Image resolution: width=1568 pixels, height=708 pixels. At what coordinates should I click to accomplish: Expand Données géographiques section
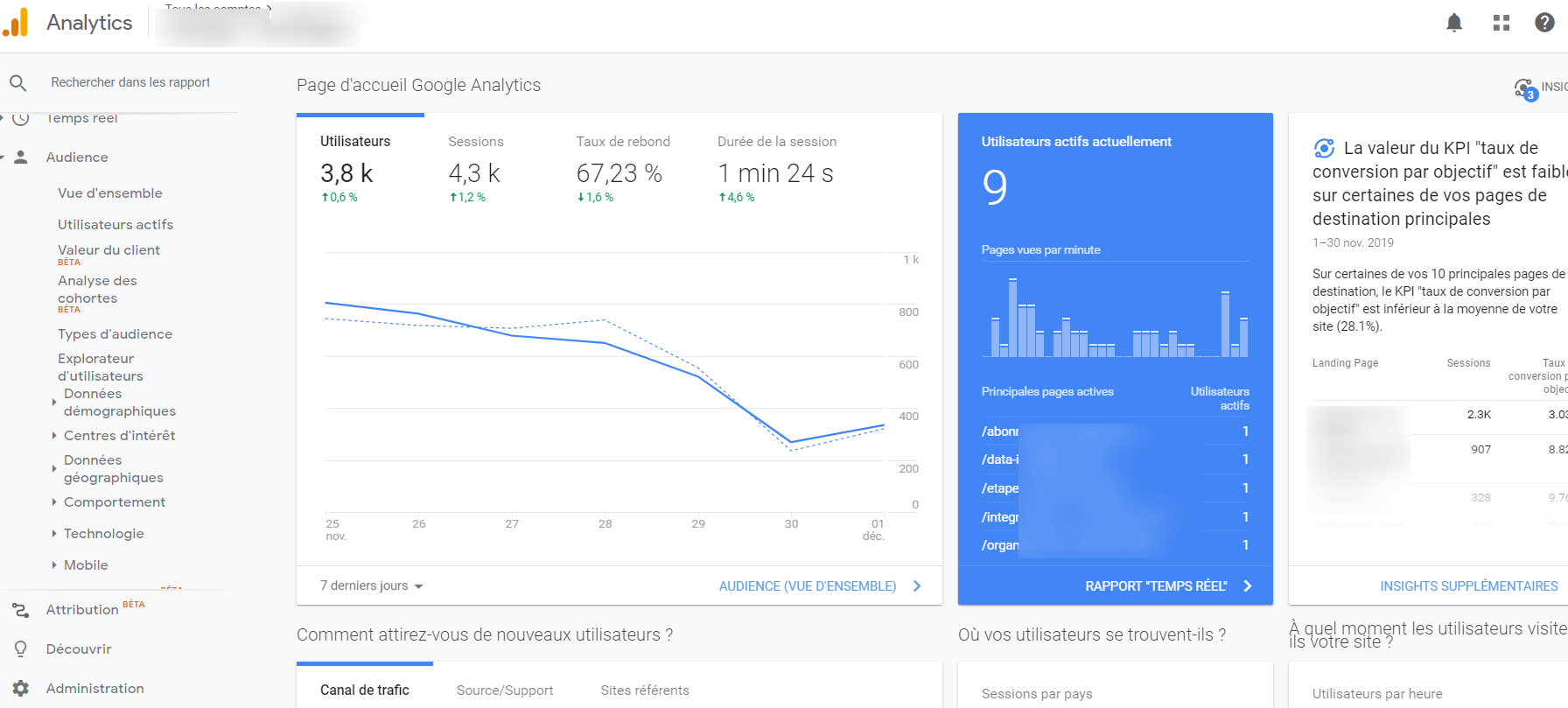[x=54, y=469]
